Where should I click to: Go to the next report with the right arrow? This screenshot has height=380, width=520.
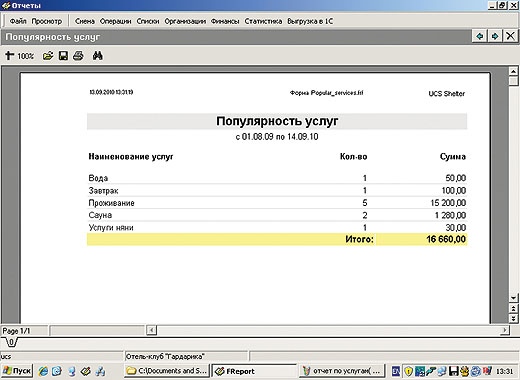495,36
